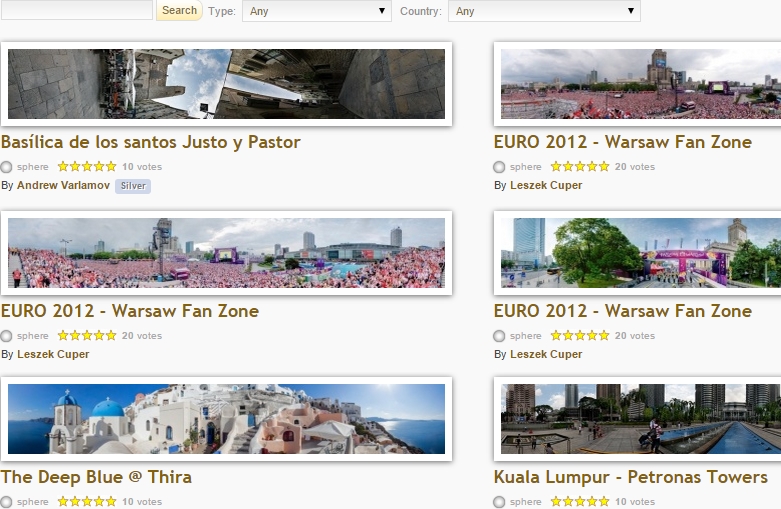Open the Country dropdown
781x509 pixels.
(x=544, y=11)
